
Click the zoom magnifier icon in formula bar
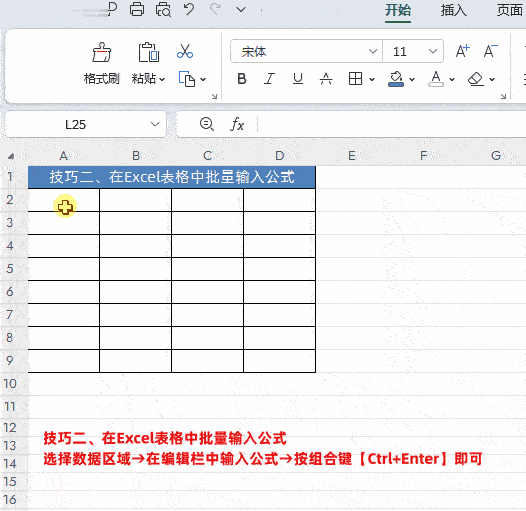click(x=207, y=124)
